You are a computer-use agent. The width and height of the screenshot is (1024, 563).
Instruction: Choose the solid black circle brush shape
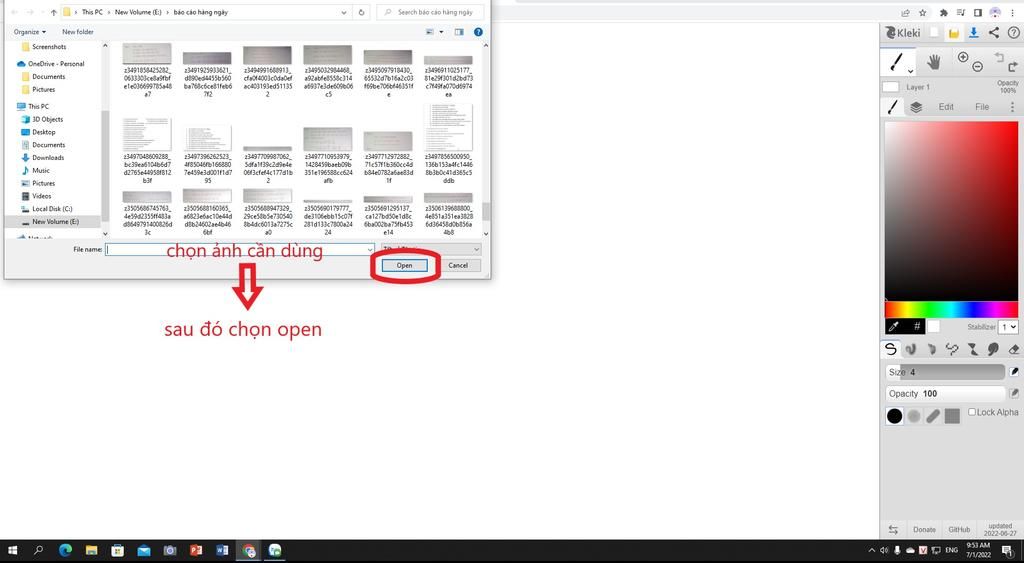[x=895, y=416]
